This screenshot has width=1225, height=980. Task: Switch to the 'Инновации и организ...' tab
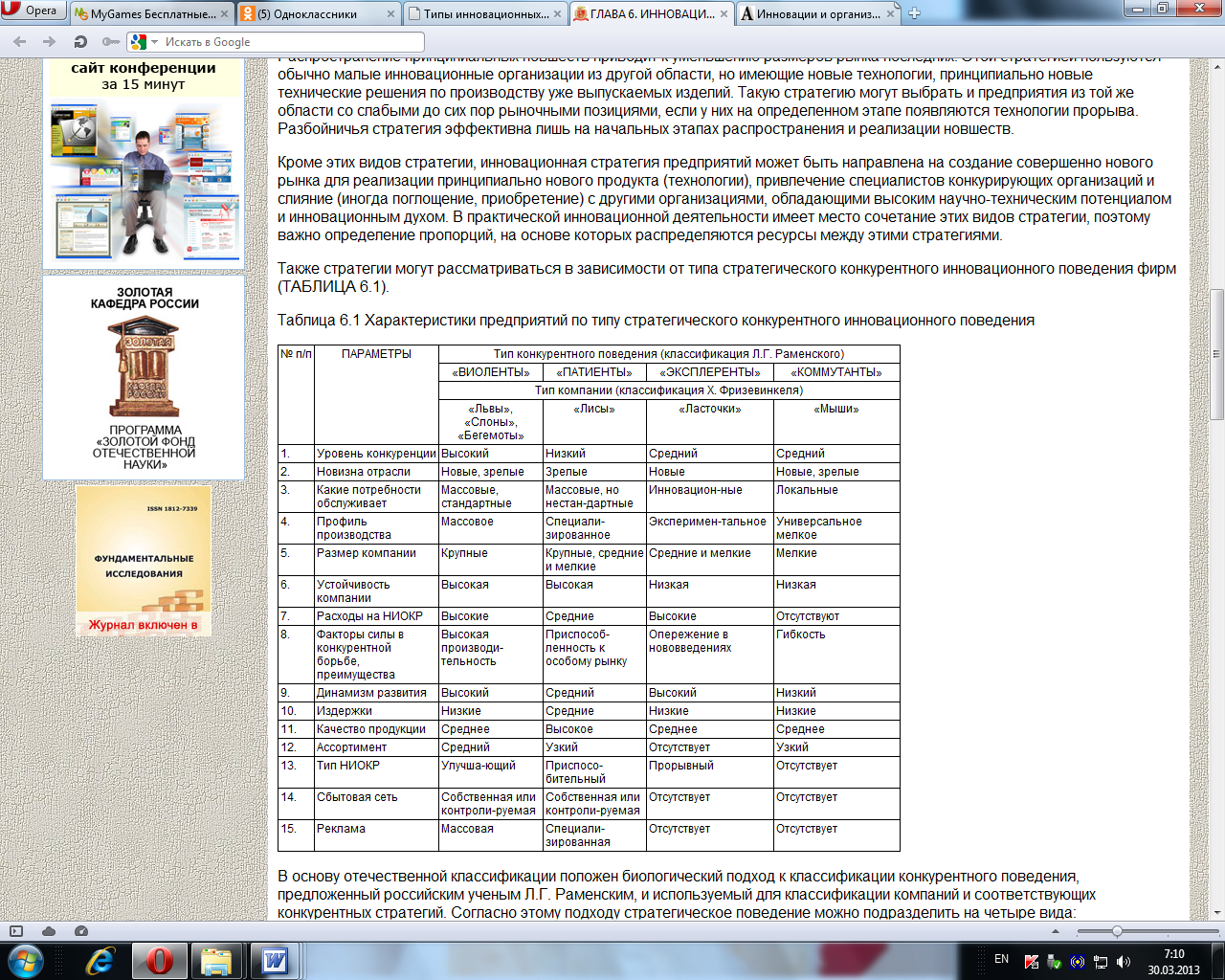pyautogui.click(x=818, y=14)
